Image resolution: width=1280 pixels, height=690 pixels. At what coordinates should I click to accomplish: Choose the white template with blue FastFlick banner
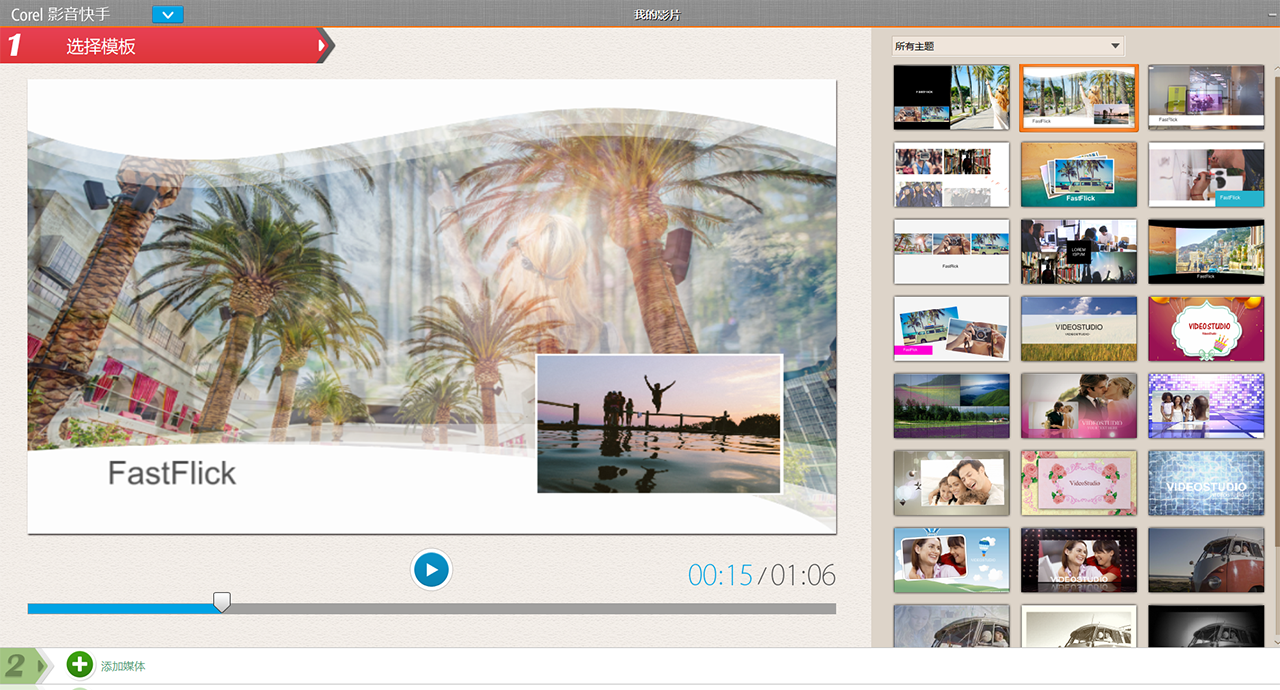tap(1206, 175)
